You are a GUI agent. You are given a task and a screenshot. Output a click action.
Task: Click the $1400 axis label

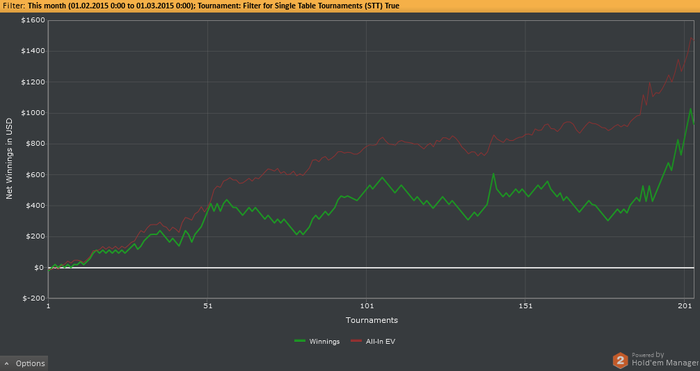click(x=33, y=51)
